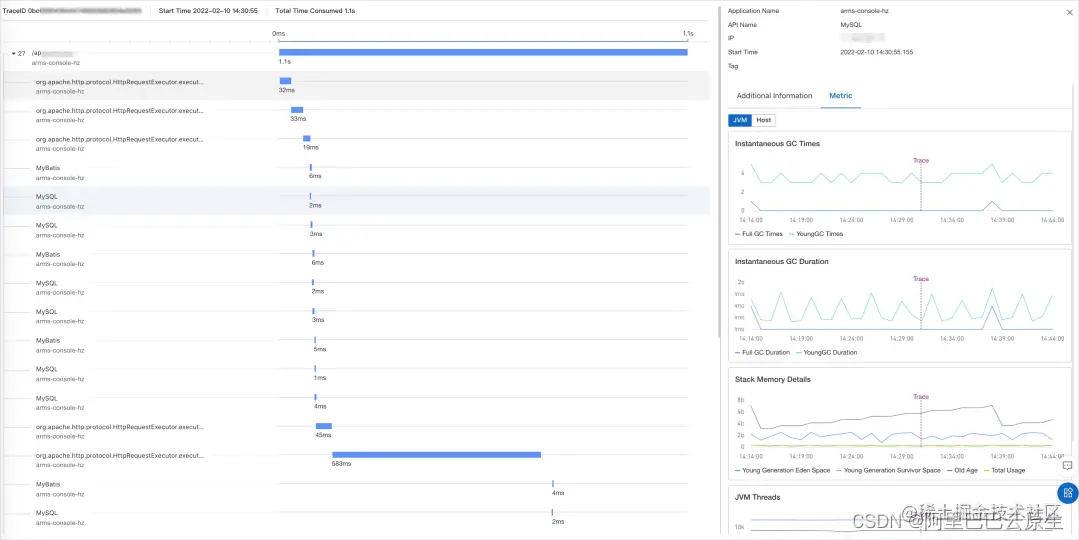Click the TraceID value in header
Screen dimensions: 1079x540
(85, 11)
